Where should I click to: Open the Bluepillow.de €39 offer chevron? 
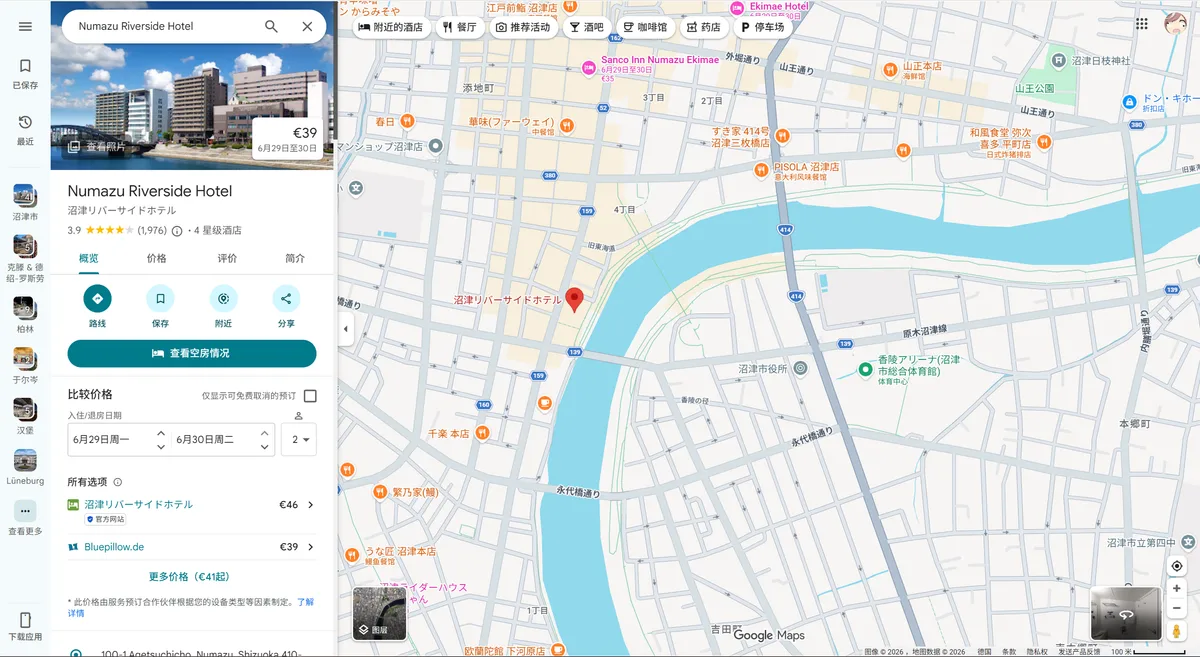click(x=310, y=547)
